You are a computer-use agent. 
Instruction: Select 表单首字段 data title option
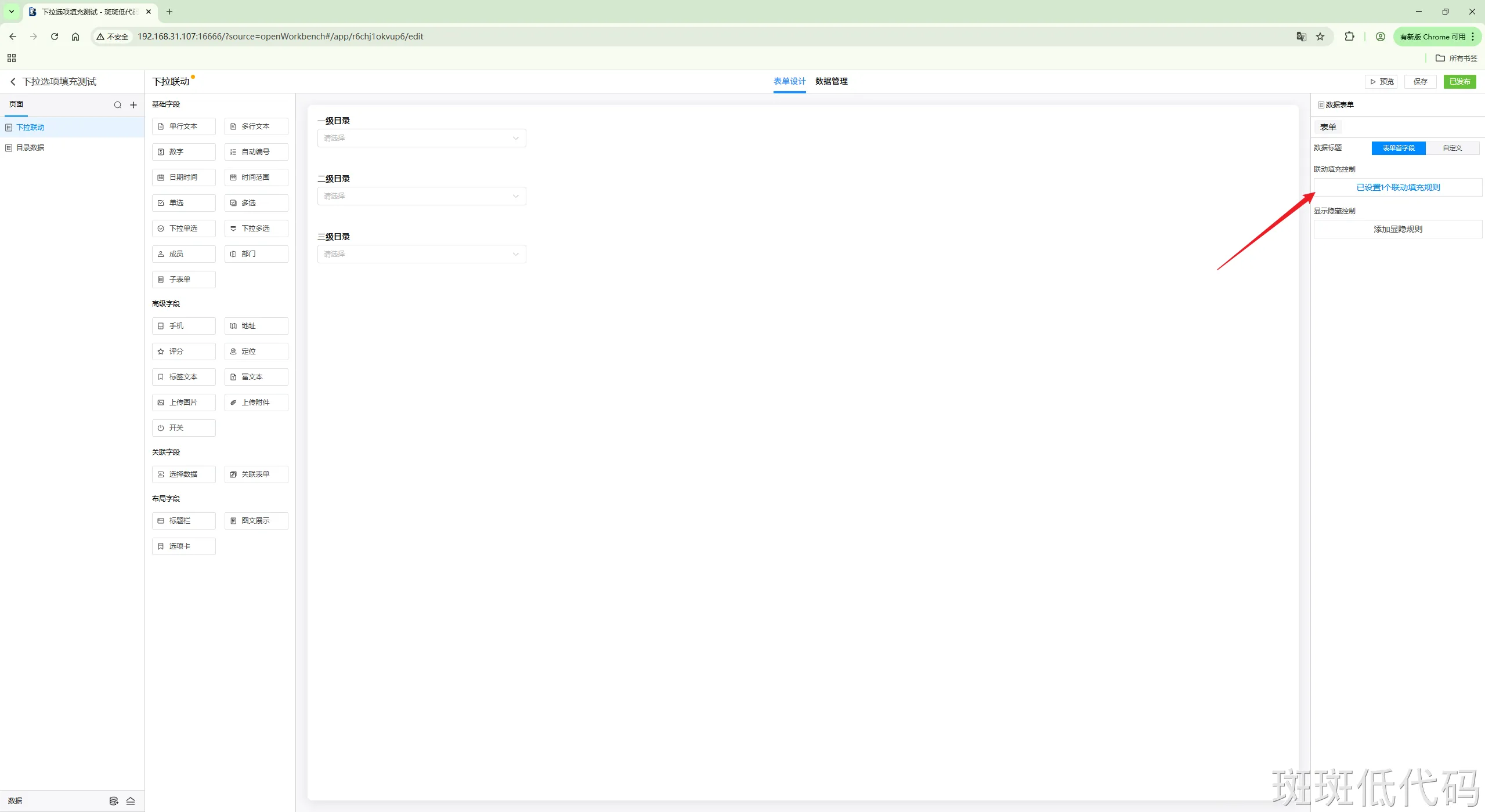1398,148
